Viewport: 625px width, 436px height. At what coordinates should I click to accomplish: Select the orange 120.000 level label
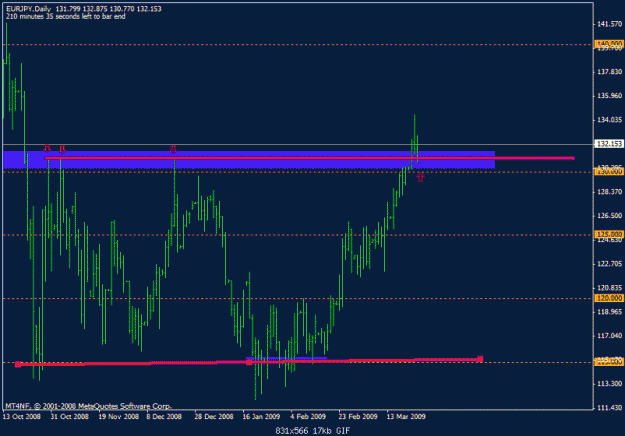point(609,298)
